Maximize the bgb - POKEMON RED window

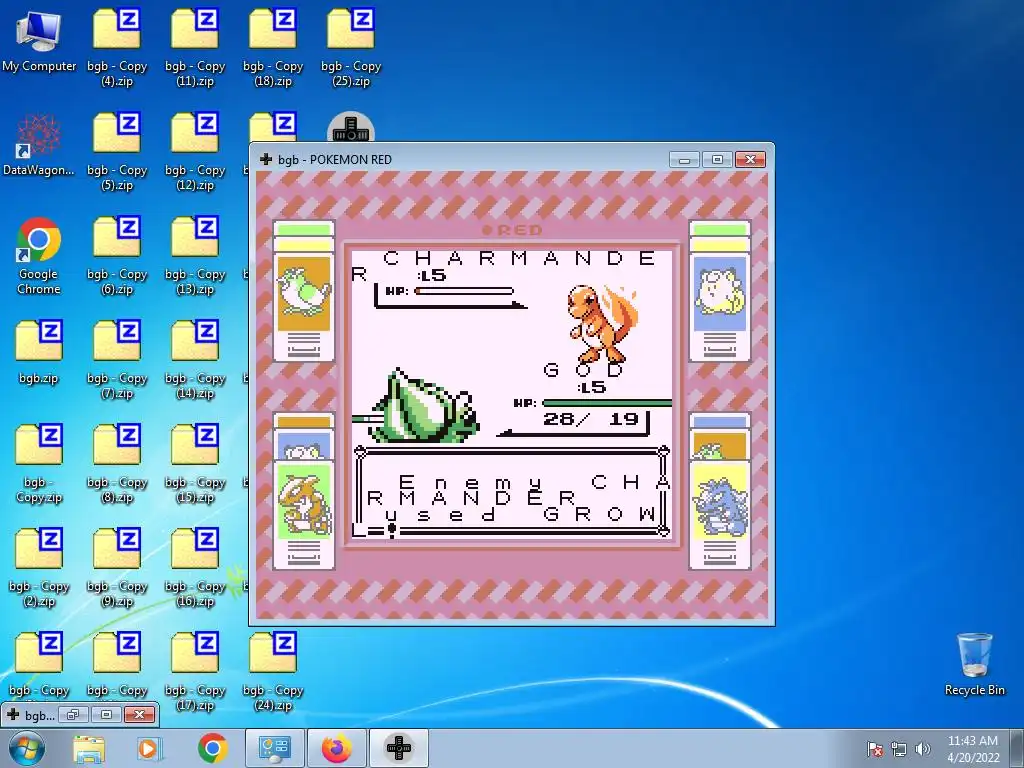coord(717,160)
